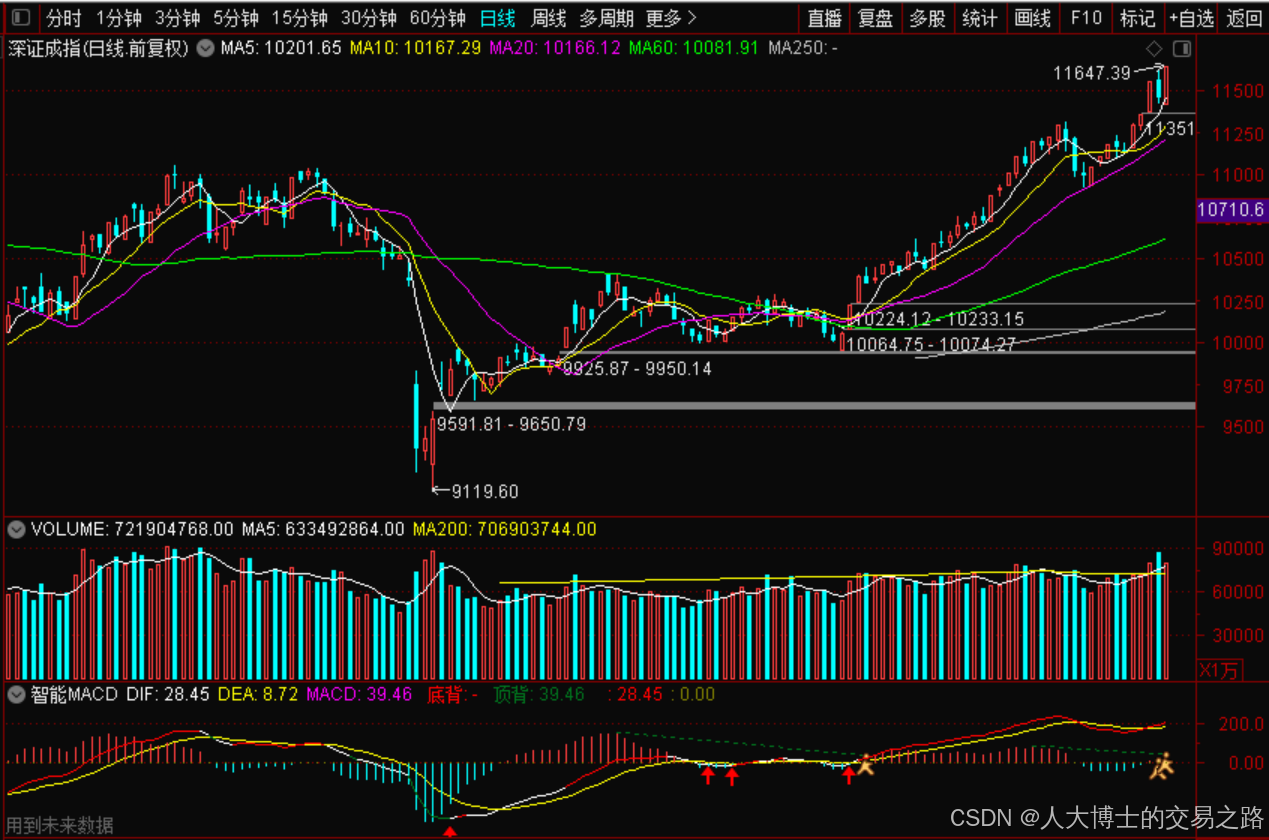This screenshot has height=840, width=1269.
Task: Click the DIF: 28.45 readout
Action: pos(168,694)
